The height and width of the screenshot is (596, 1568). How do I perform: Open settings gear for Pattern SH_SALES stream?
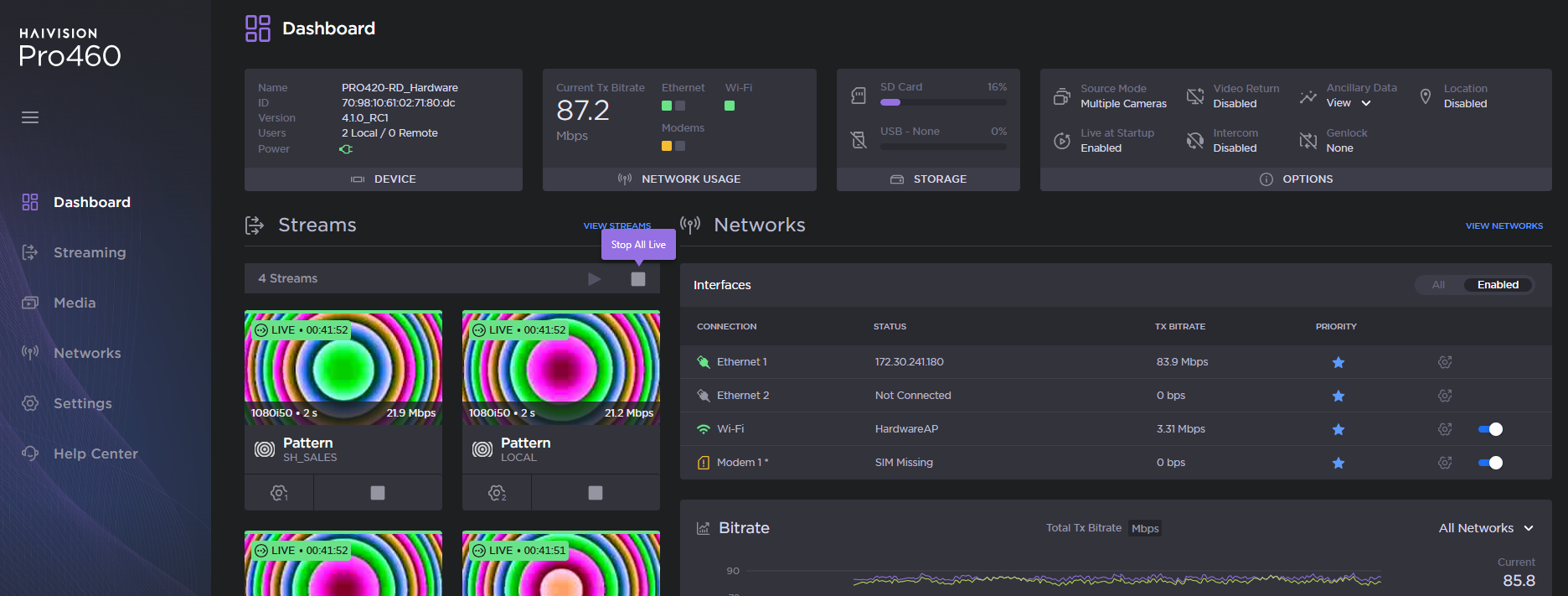pos(279,493)
